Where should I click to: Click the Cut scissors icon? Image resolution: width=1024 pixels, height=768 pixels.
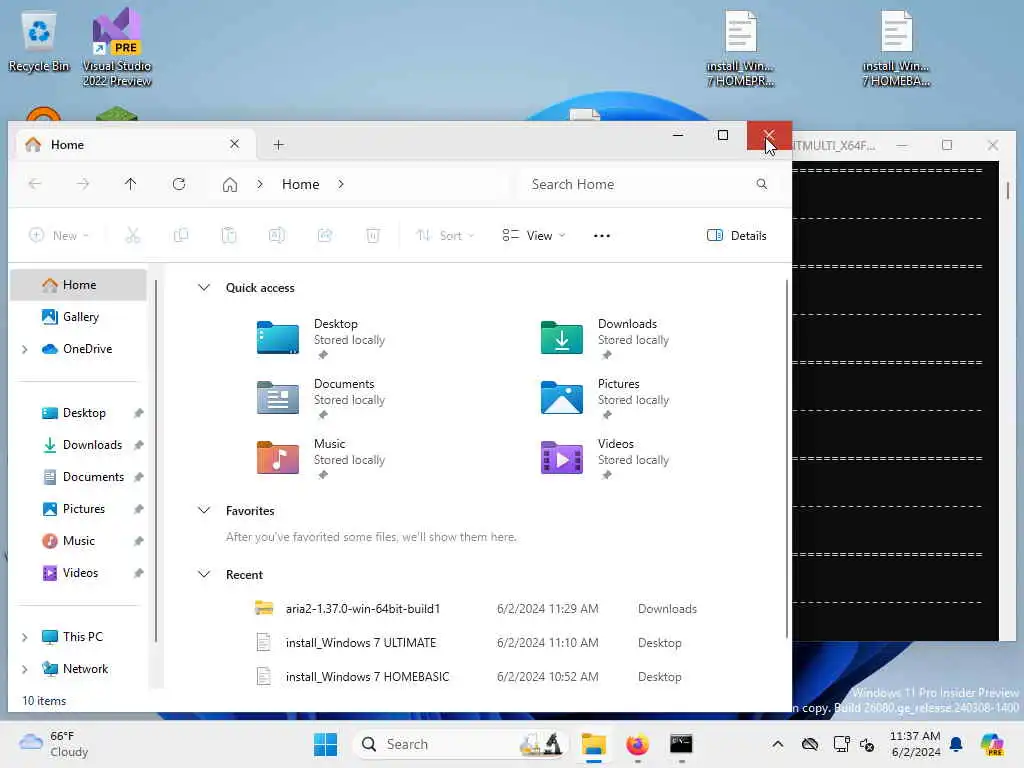pos(133,235)
